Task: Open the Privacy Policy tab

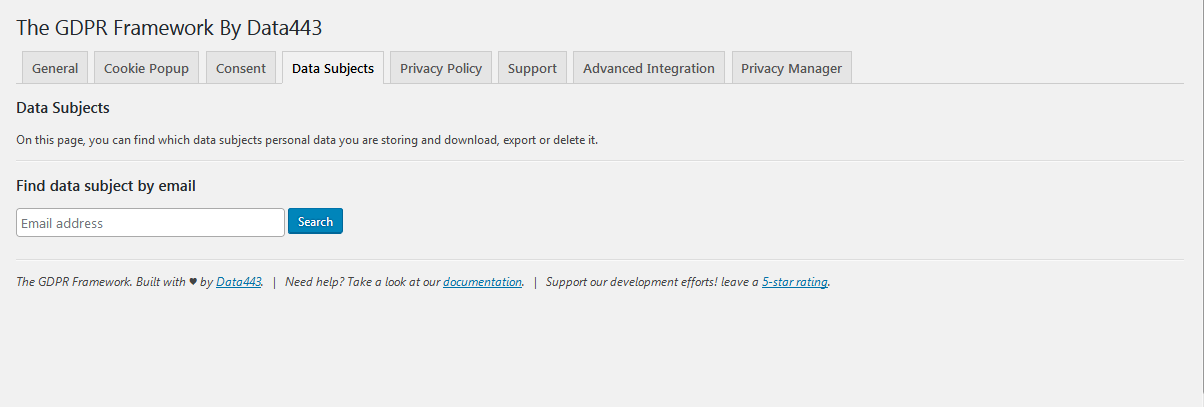Action: [441, 68]
